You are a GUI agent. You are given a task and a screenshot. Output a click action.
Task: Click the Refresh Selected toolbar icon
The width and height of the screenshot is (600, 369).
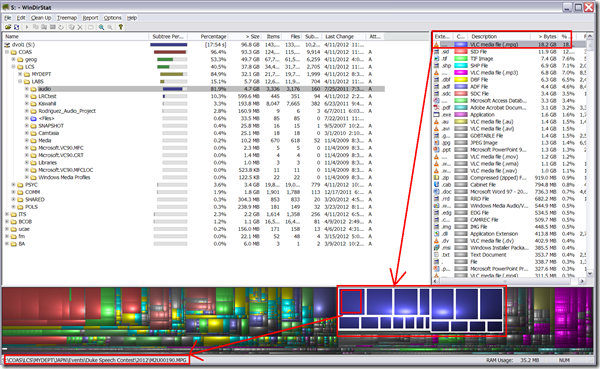(x=61, y=27)
